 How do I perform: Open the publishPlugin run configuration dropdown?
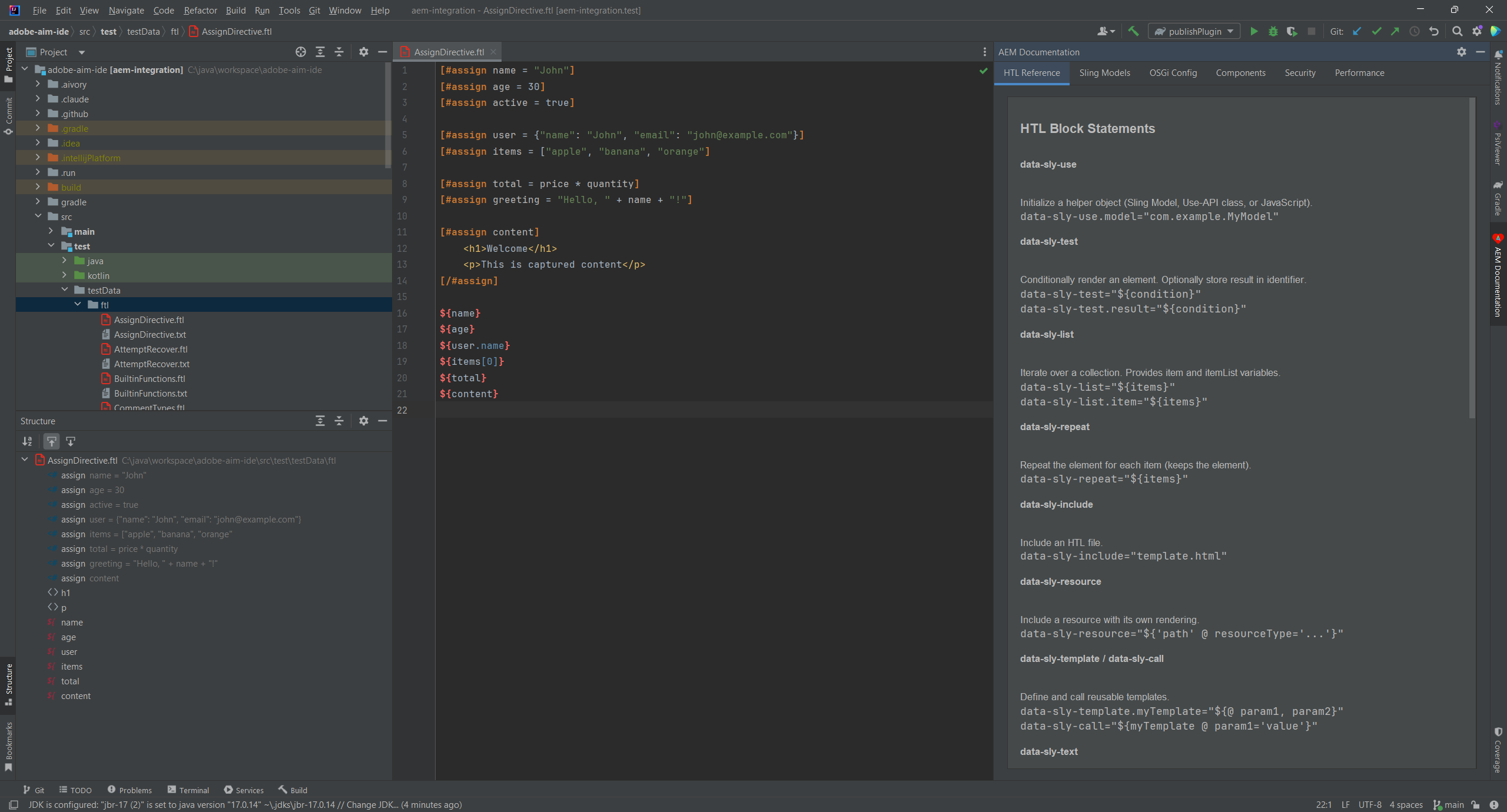click(x=1194, y=32)
